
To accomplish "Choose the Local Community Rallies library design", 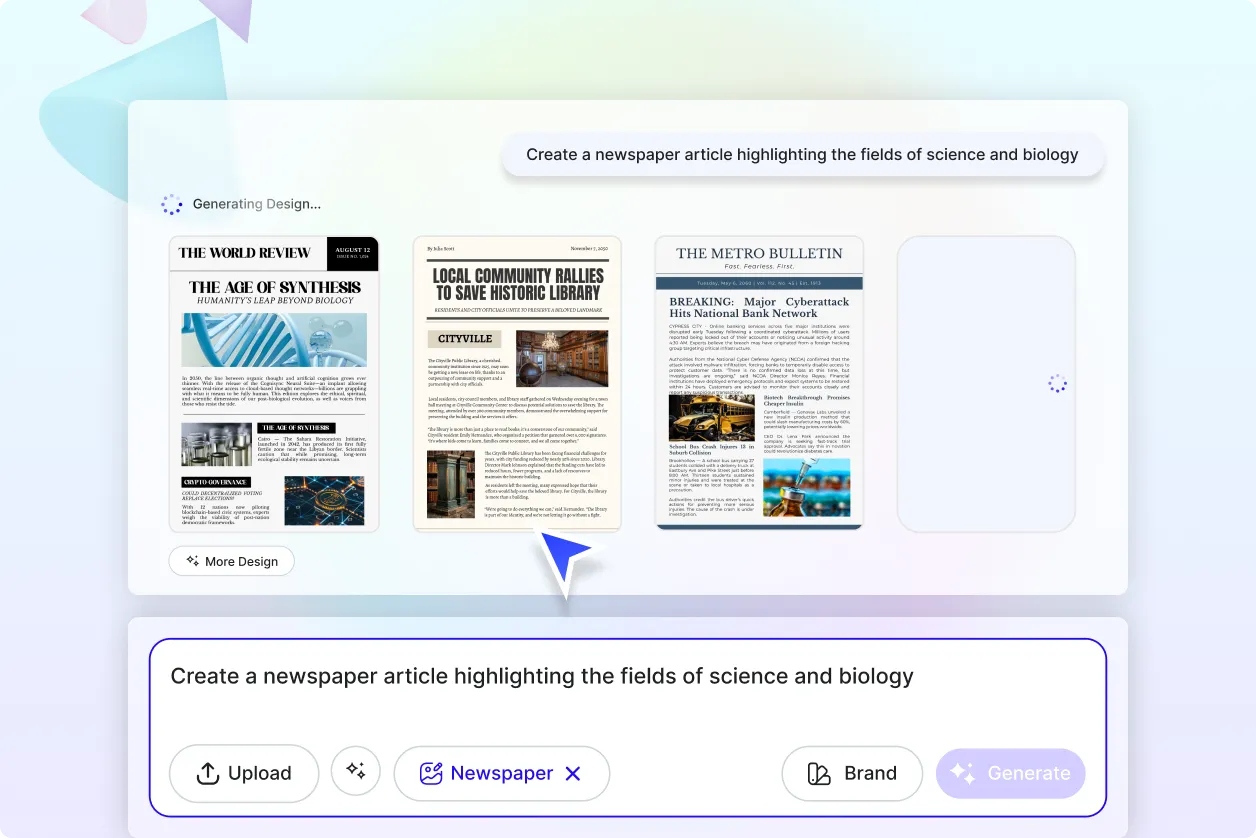I will point(517,384).
